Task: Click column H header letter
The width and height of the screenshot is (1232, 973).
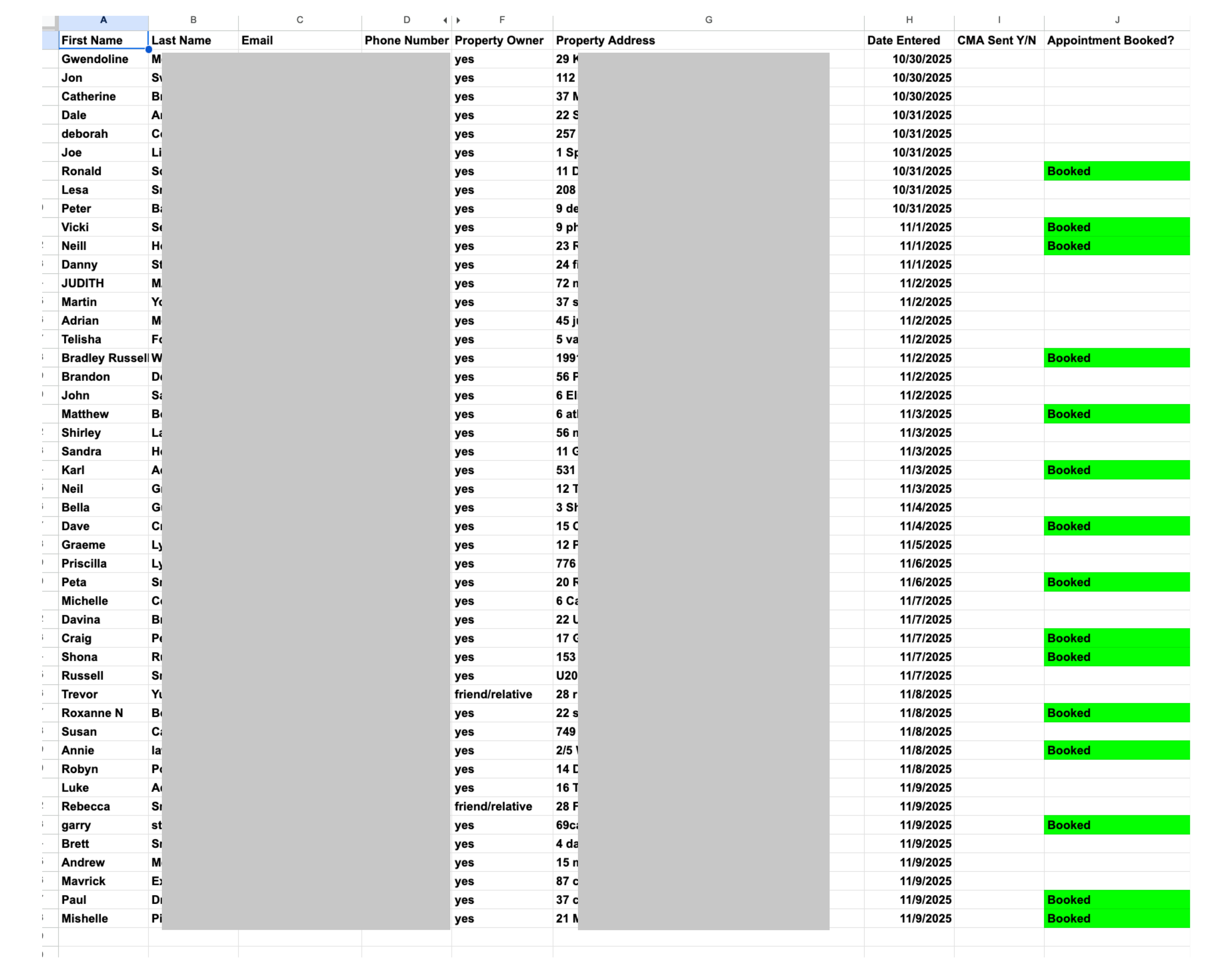Action: point(909,20)
